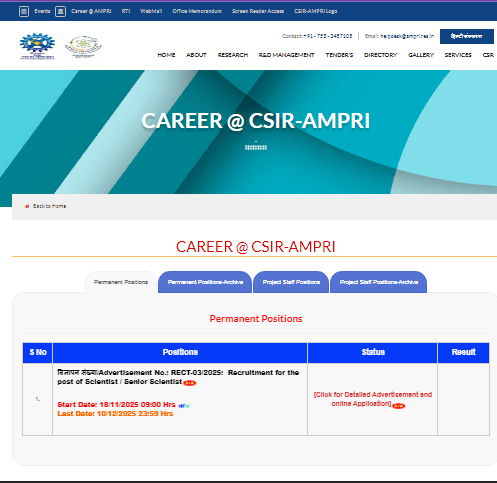
Task: Open the Office Memorandum link
Action: click(x=197, y=11)
